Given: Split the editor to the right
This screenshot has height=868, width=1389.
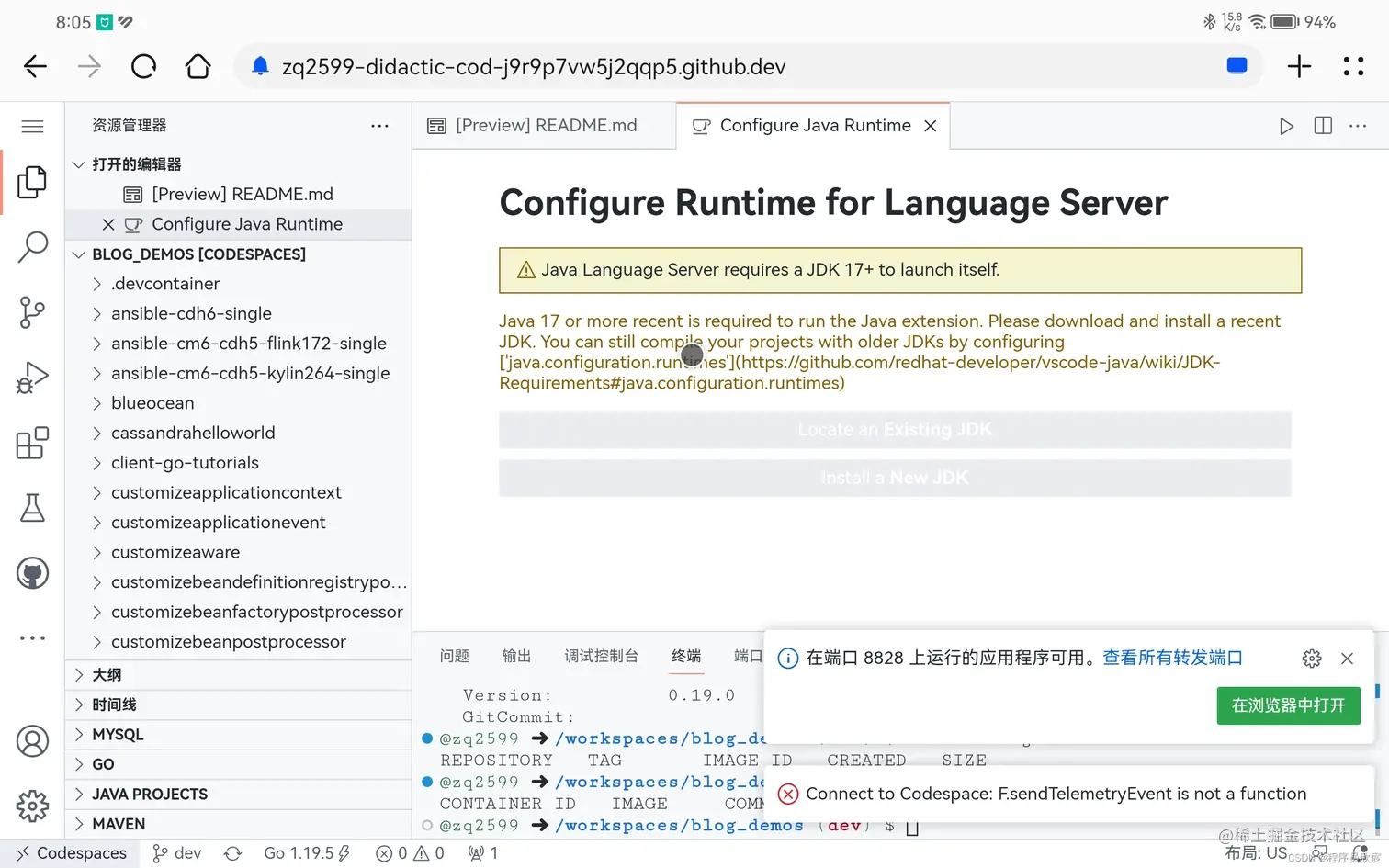Looking at the screenshot, I should [x=1323, y=126].
